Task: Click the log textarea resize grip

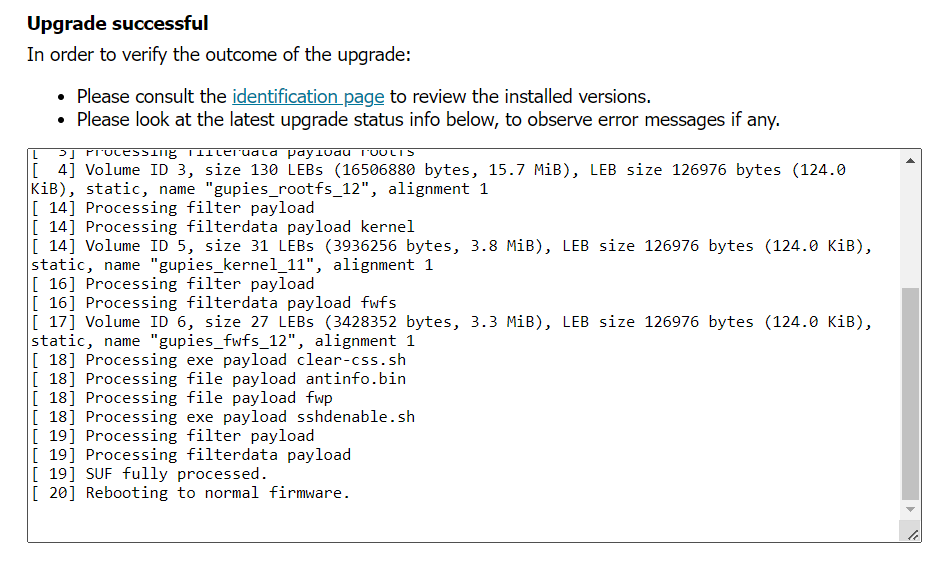Action: (x=912, y=534)
